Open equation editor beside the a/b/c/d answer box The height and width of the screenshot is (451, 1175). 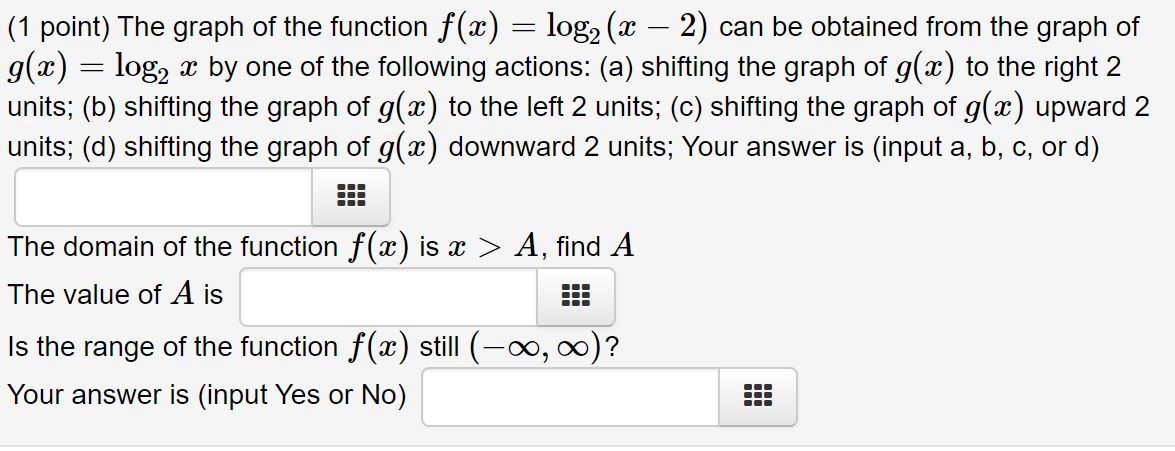pos(351,196)
